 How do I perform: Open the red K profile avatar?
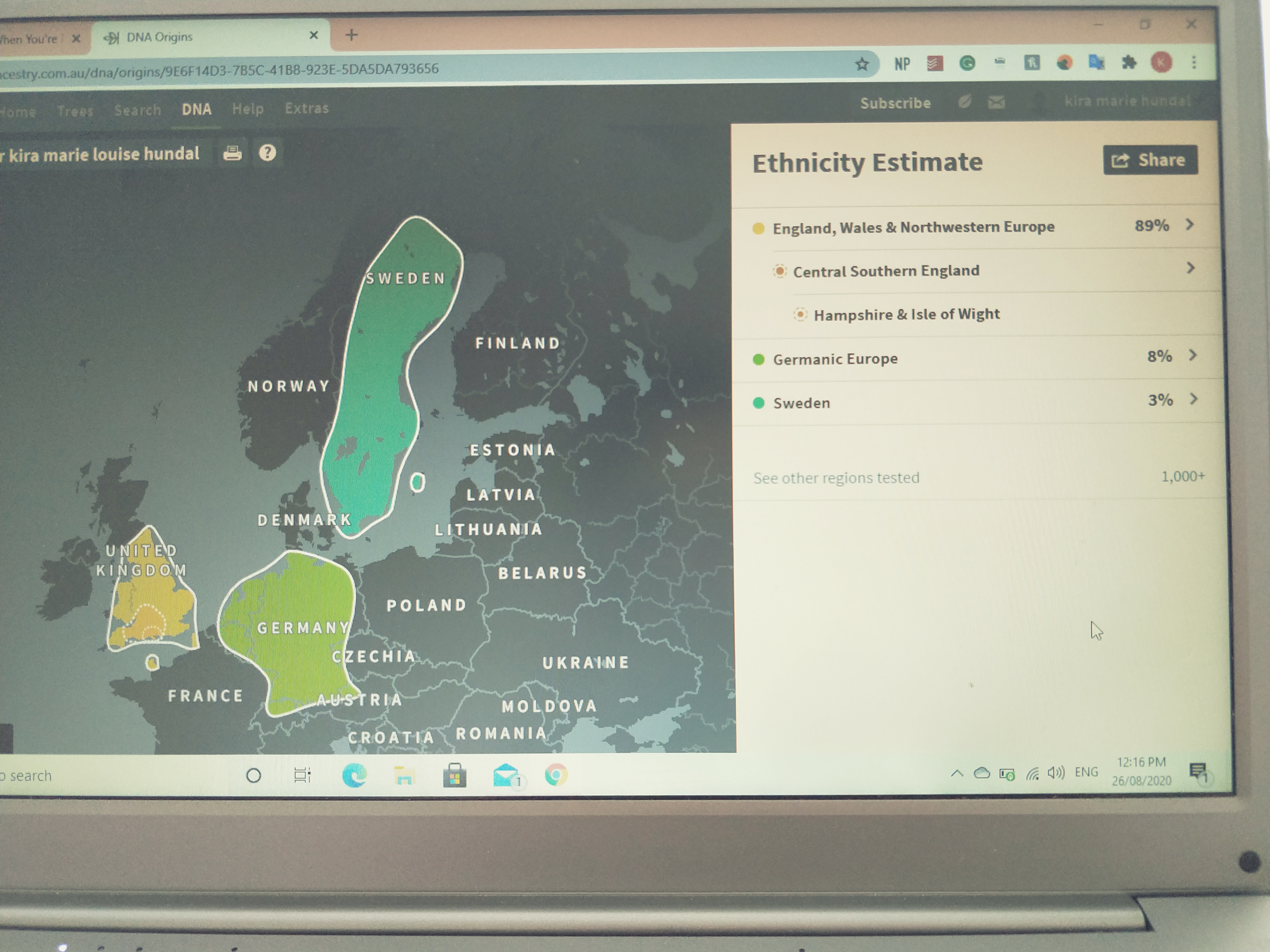pyautogui.click(x=1161, y=62)
